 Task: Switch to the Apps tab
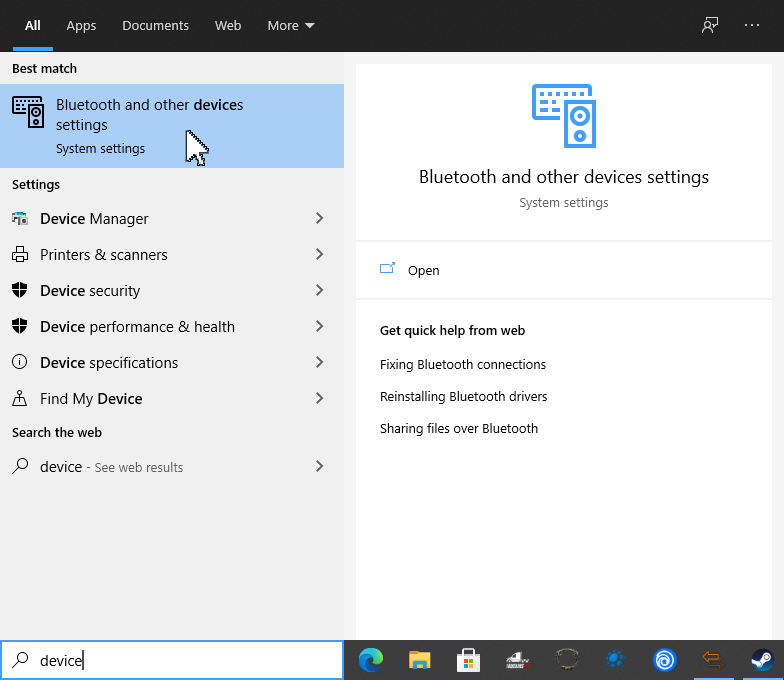tap(81, 26)
